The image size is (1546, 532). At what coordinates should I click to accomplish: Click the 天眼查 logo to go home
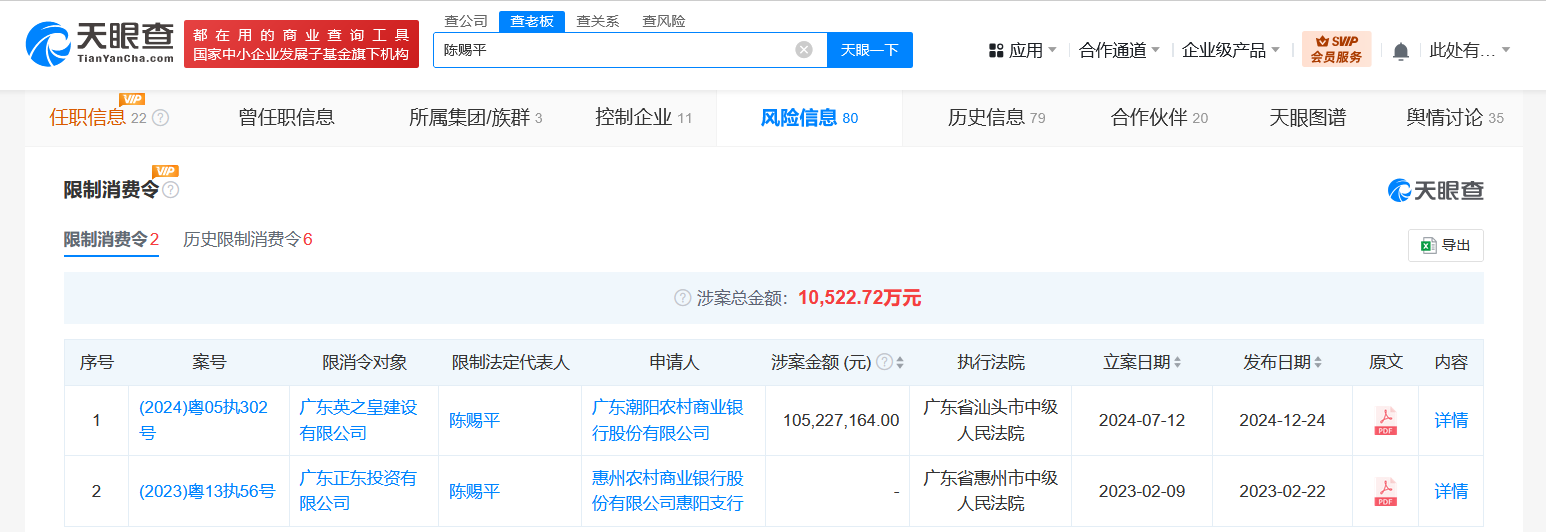[101, 44]
